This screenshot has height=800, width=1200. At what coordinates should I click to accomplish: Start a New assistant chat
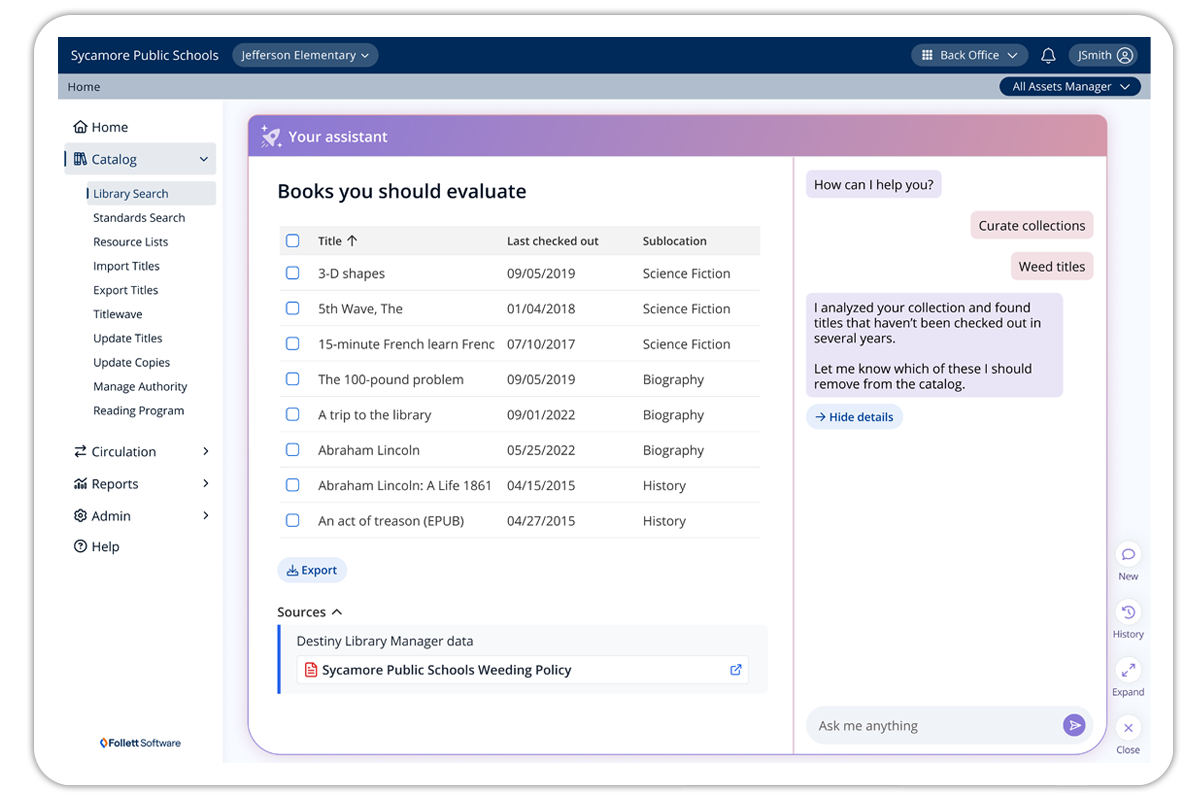1128,555
